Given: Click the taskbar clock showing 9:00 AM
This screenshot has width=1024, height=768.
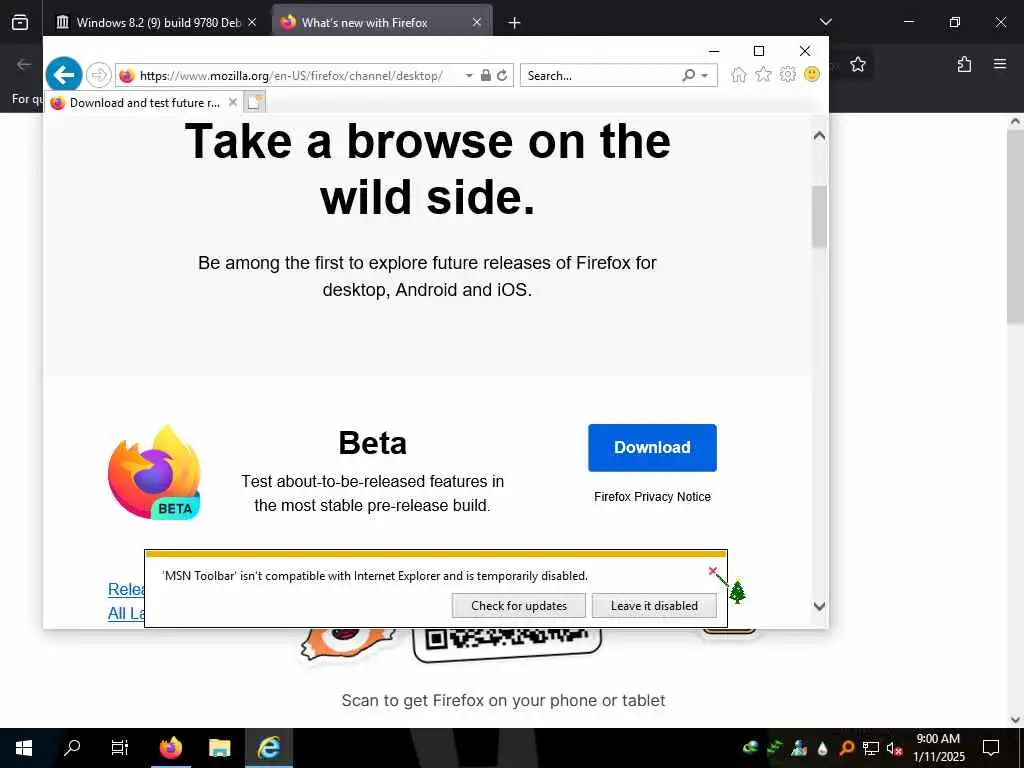Looking at the screenshot, I should click(x=938, y=748).
